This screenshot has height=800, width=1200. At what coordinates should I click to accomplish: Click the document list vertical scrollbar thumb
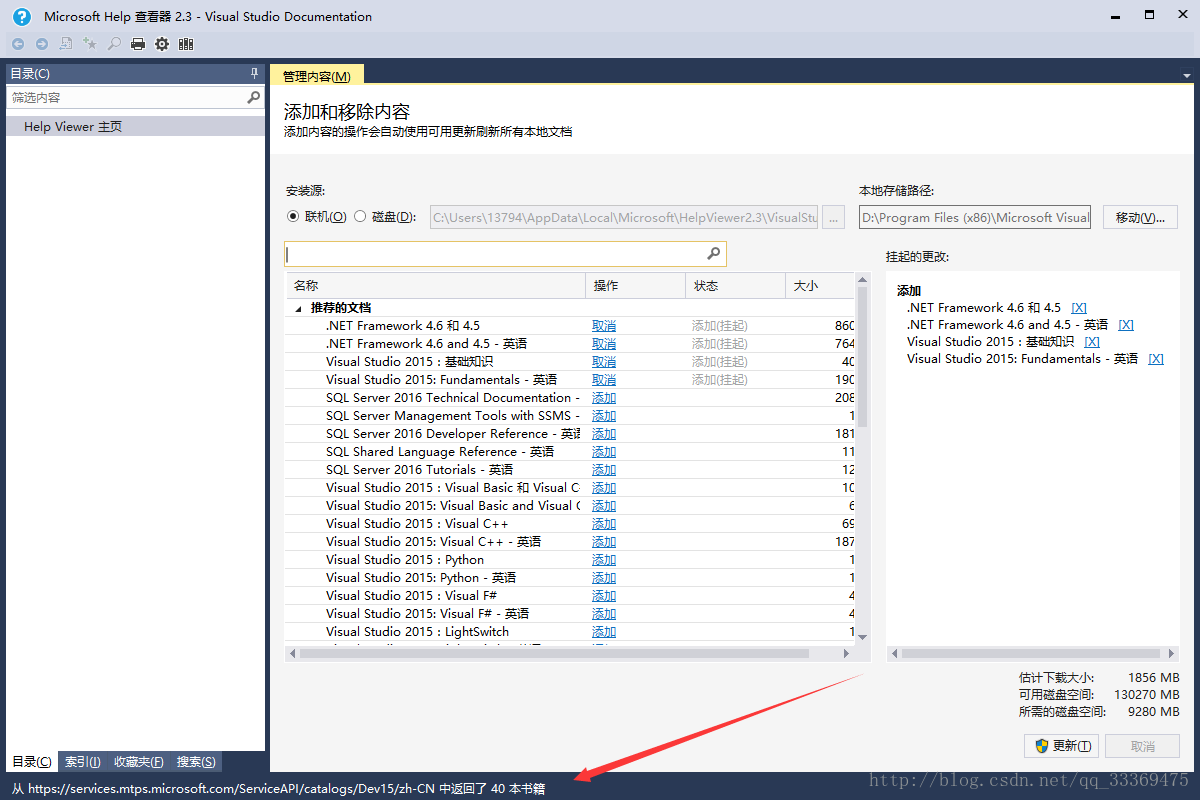(863, 359)
